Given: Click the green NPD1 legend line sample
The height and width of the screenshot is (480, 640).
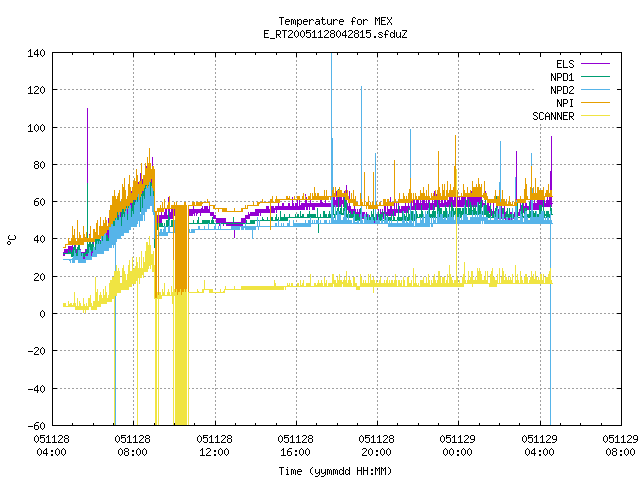Looking at the screenshot, I should (595, 76).
